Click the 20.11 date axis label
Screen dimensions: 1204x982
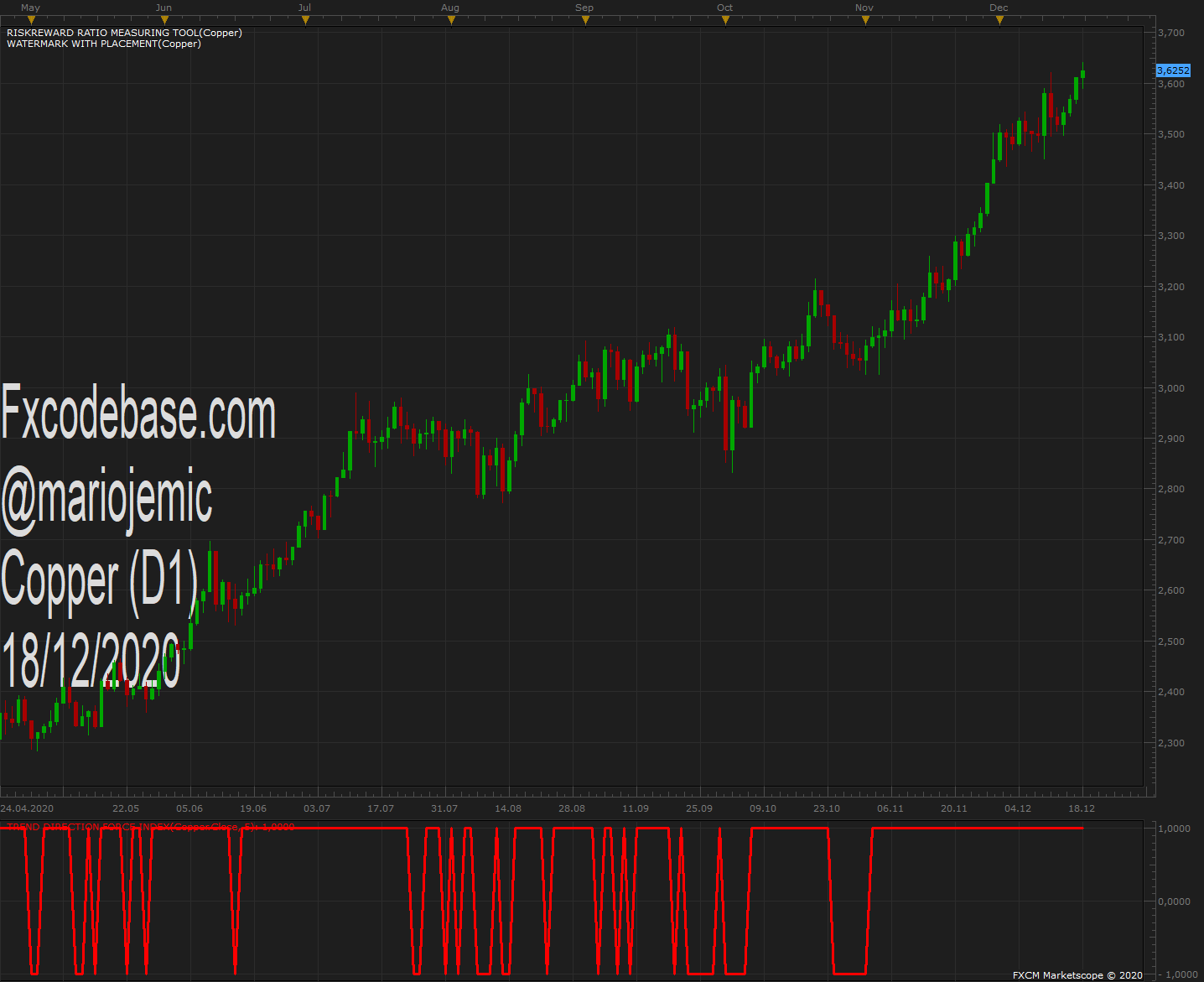coord(954,808)
